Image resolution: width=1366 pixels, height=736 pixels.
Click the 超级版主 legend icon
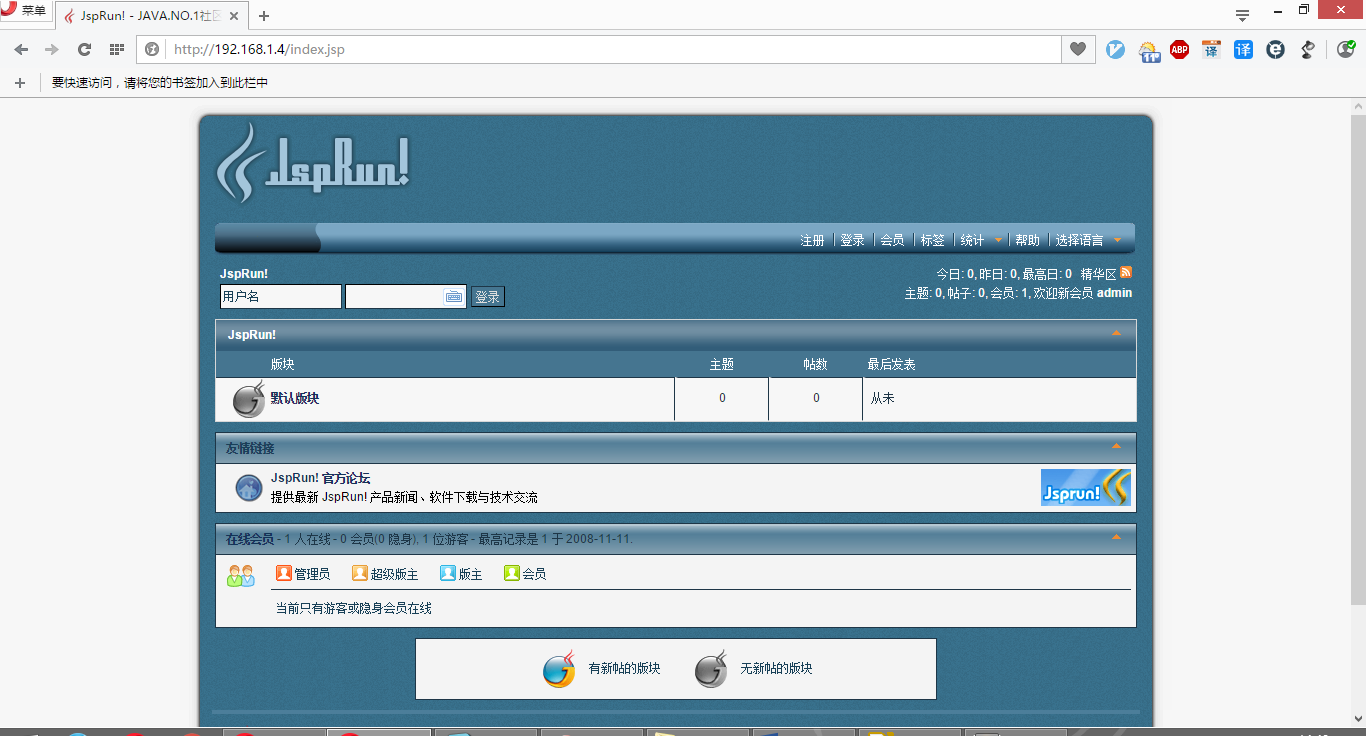click(360, 573)
